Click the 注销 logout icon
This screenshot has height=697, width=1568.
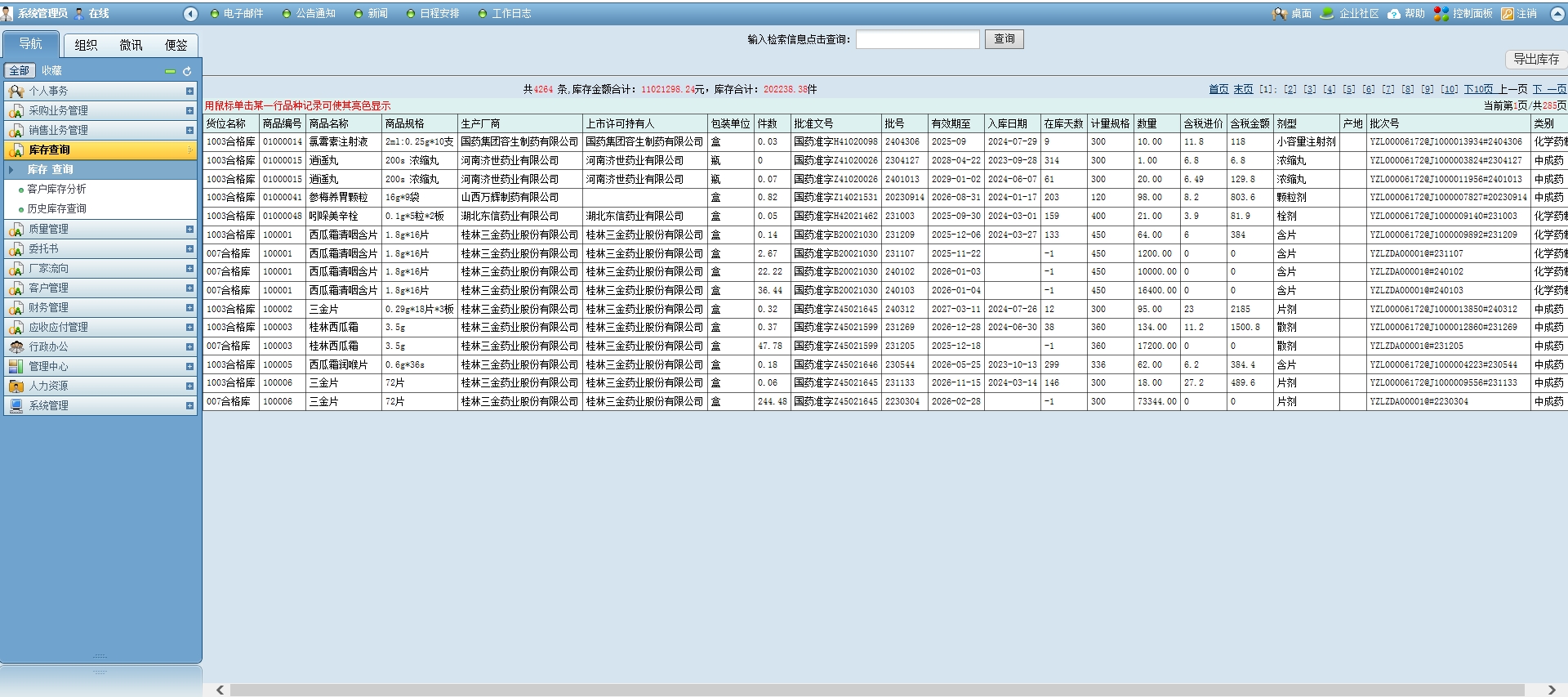1508,13
